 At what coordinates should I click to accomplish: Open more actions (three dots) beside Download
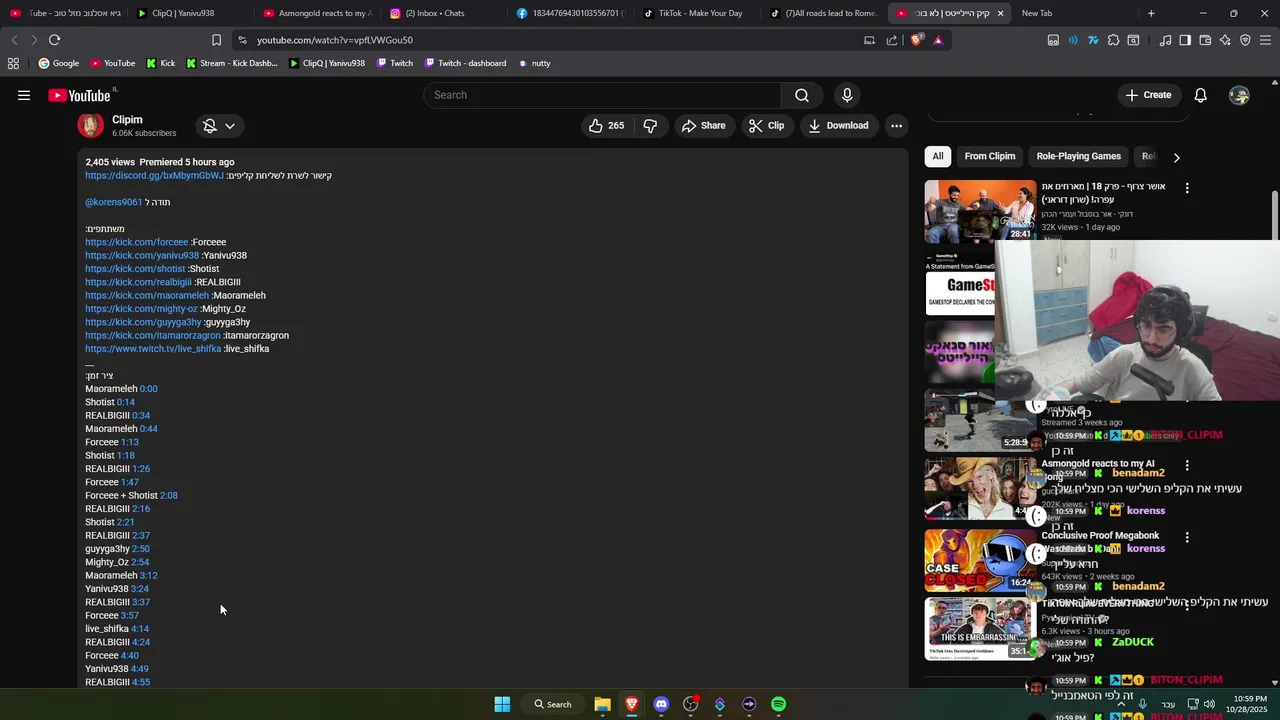click(896, 126)
